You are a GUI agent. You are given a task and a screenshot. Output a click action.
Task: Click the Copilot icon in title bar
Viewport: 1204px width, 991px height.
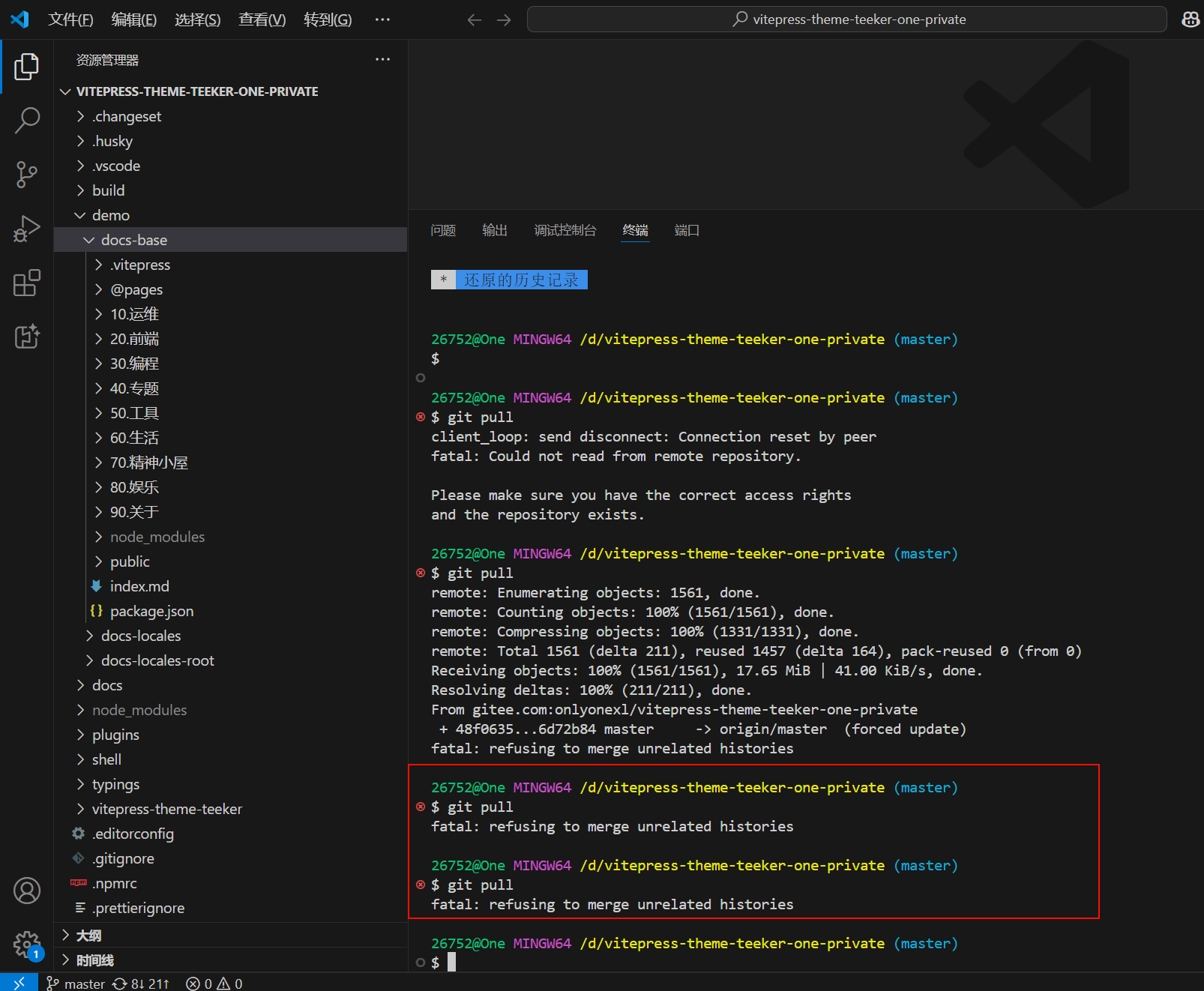tap(1191, 19)
